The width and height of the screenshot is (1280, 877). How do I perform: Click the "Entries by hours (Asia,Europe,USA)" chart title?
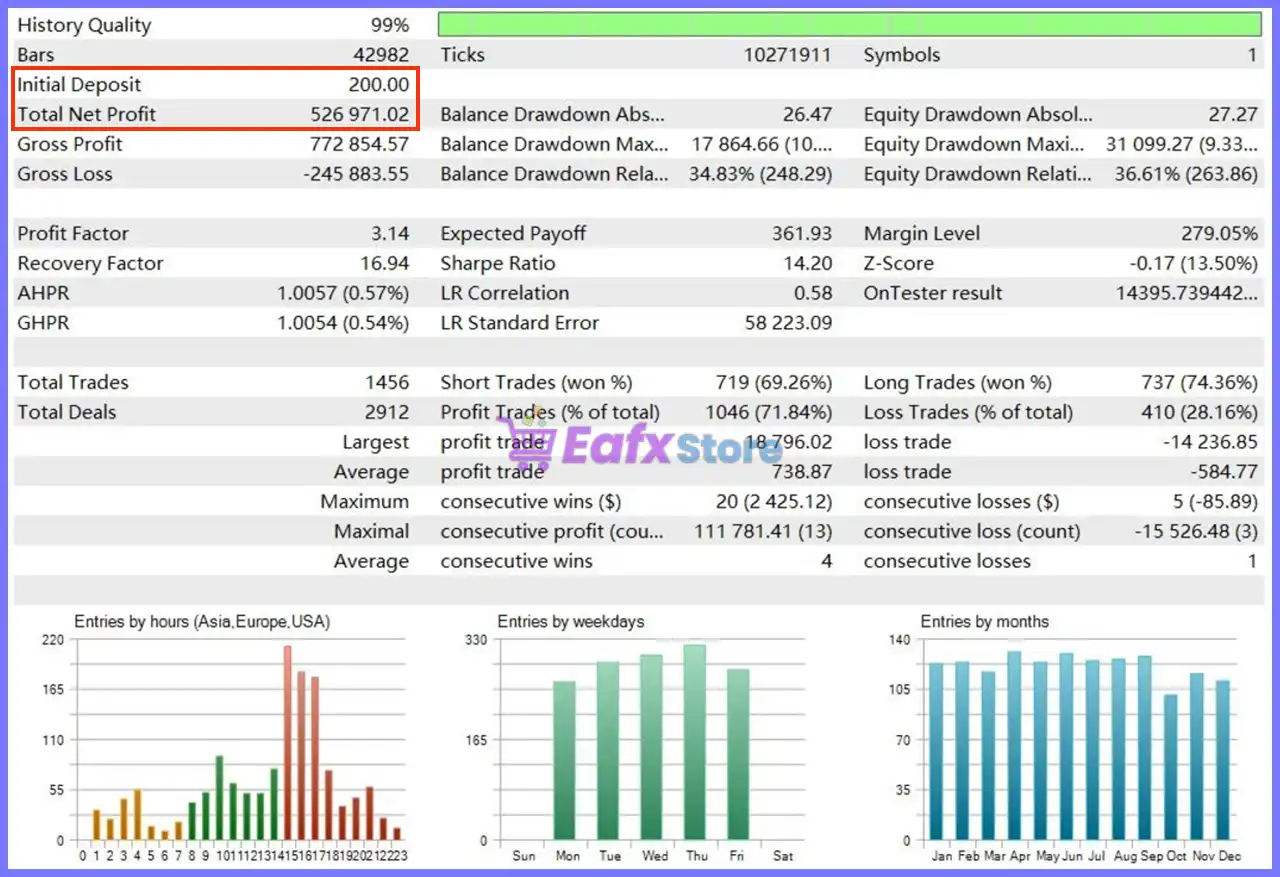pos(202,622)
